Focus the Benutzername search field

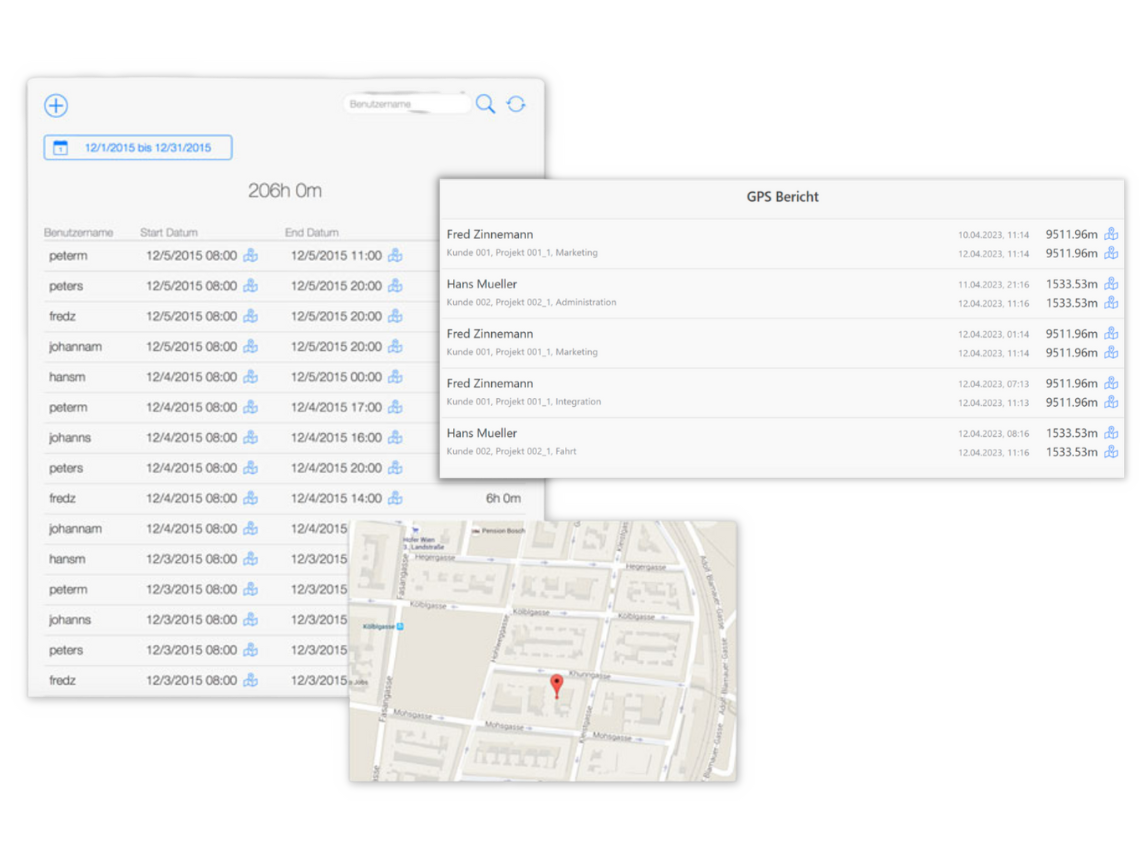point(405,104)
